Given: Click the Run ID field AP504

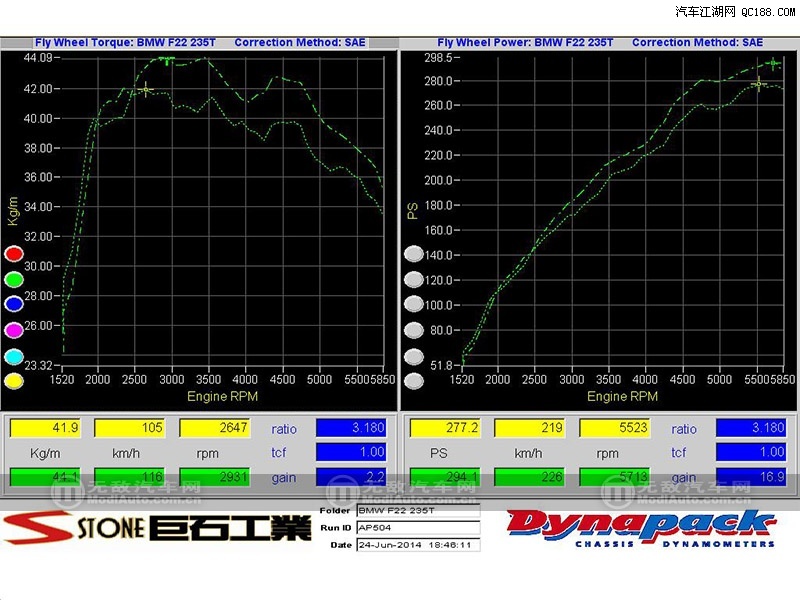Looking at the screenshot, I should (418, 528).
